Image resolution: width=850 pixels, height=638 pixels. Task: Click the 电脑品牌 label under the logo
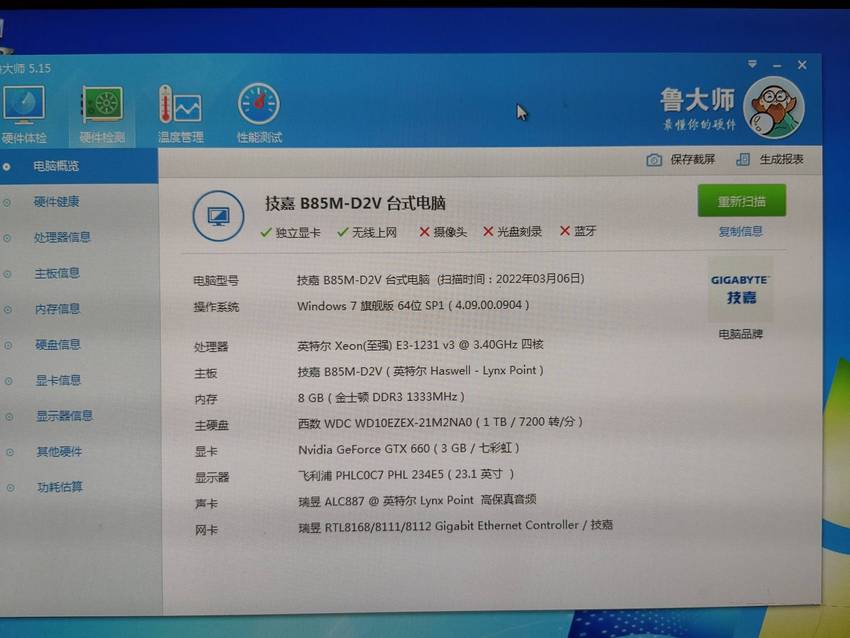click(740, 334)
